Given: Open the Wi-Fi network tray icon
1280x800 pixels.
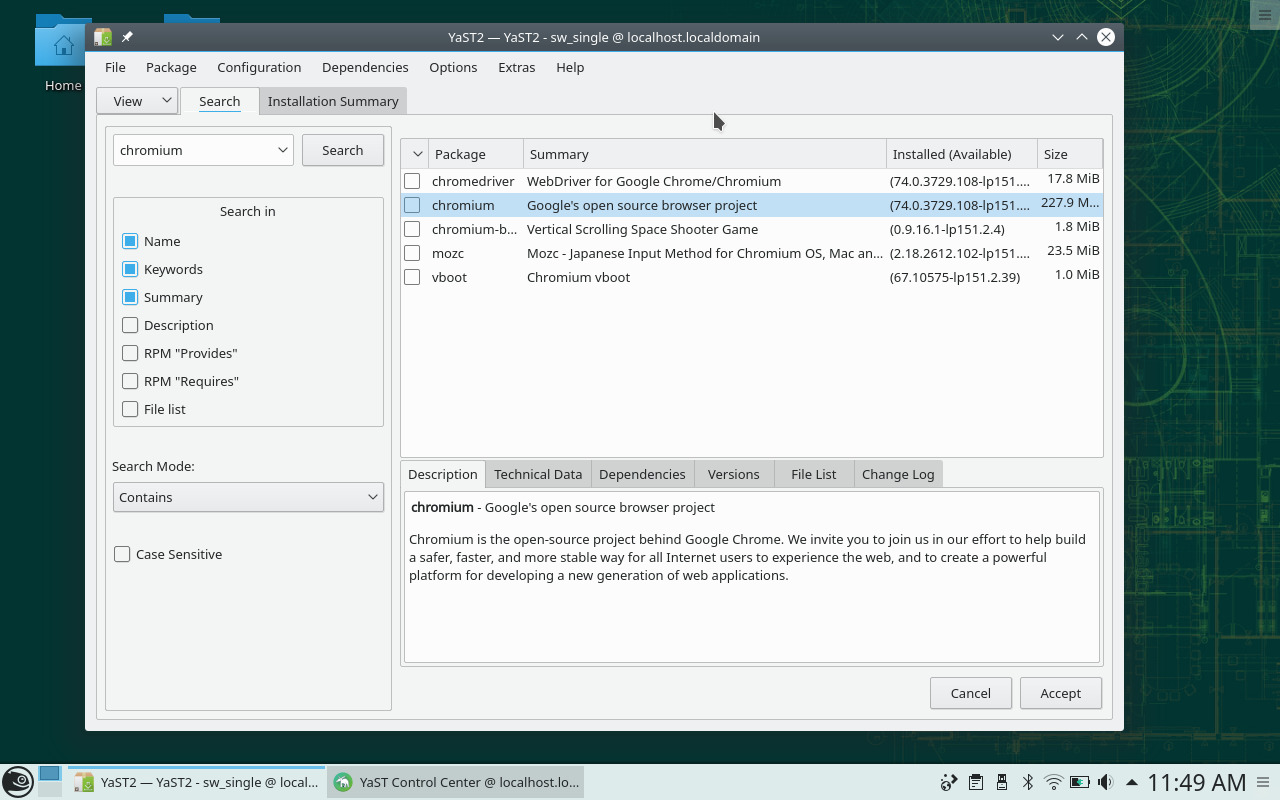Looking at the screenshot, I should point(1053,782).
